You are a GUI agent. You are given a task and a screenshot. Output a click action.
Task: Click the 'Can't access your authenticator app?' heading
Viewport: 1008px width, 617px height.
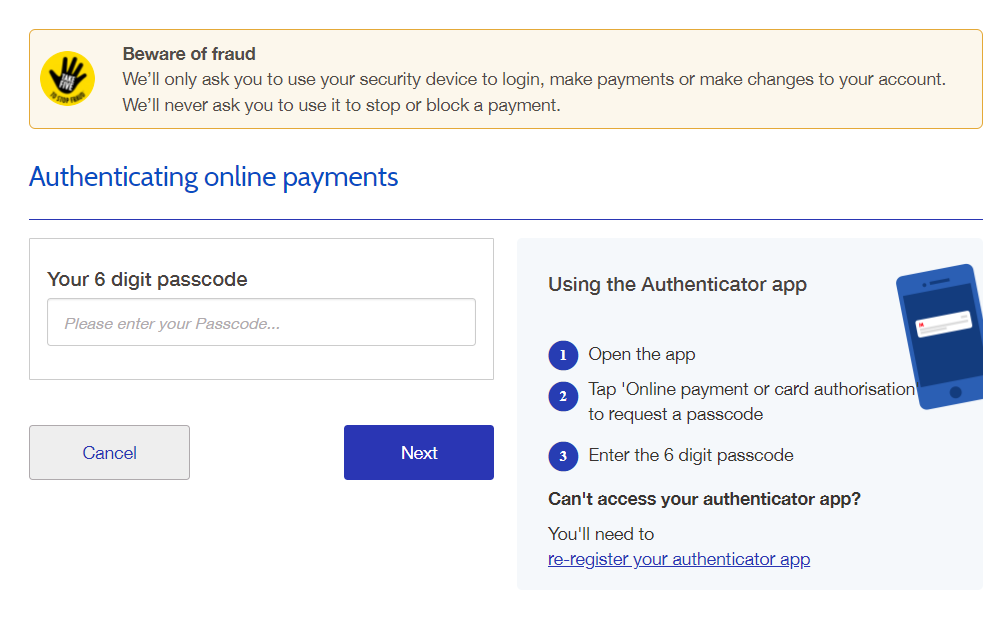point(704,498)
